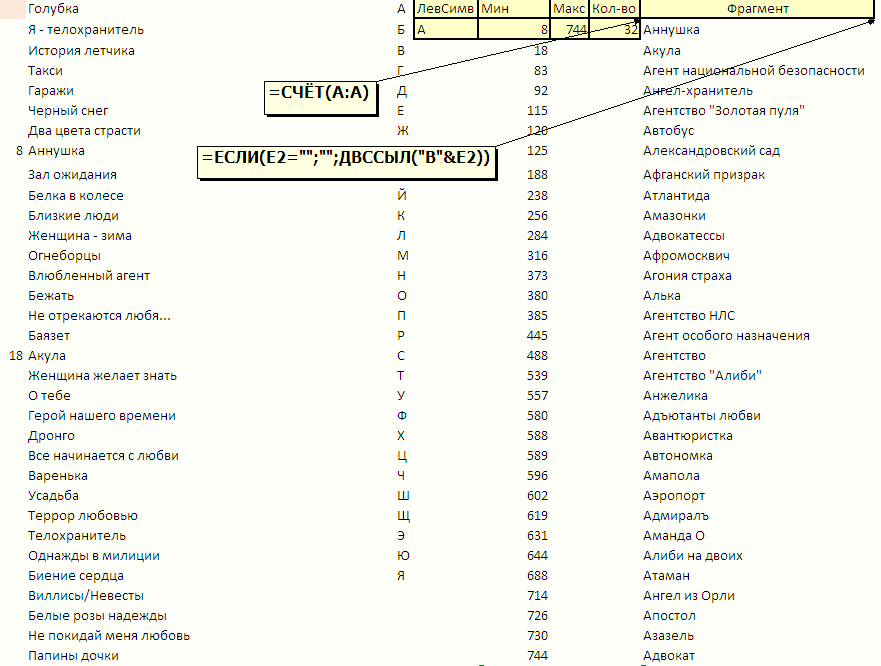Viewport: 881px width, 666px height.
Task: Select the bottom number cell 744
Action: click(x=537, y=655)
